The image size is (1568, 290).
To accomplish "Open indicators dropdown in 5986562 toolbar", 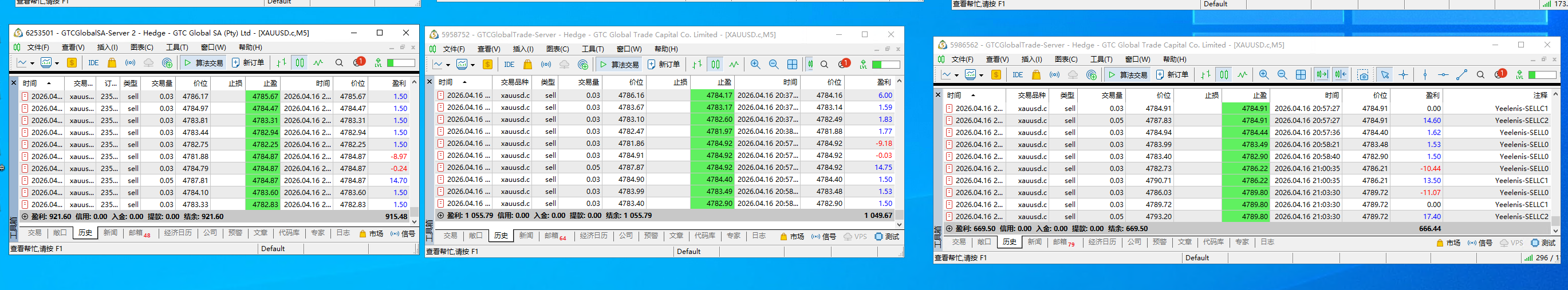I will [981, 76].
